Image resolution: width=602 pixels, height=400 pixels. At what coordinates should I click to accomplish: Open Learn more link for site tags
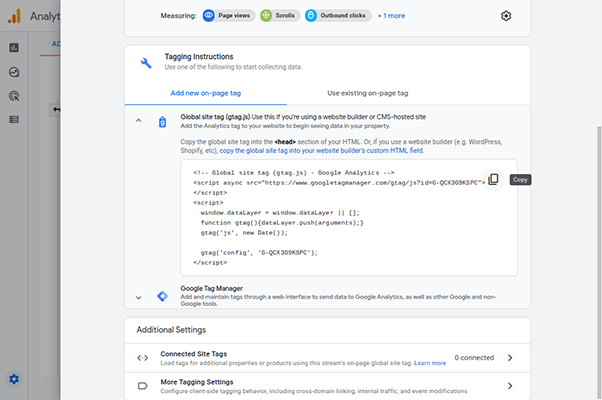click(430, 363)
